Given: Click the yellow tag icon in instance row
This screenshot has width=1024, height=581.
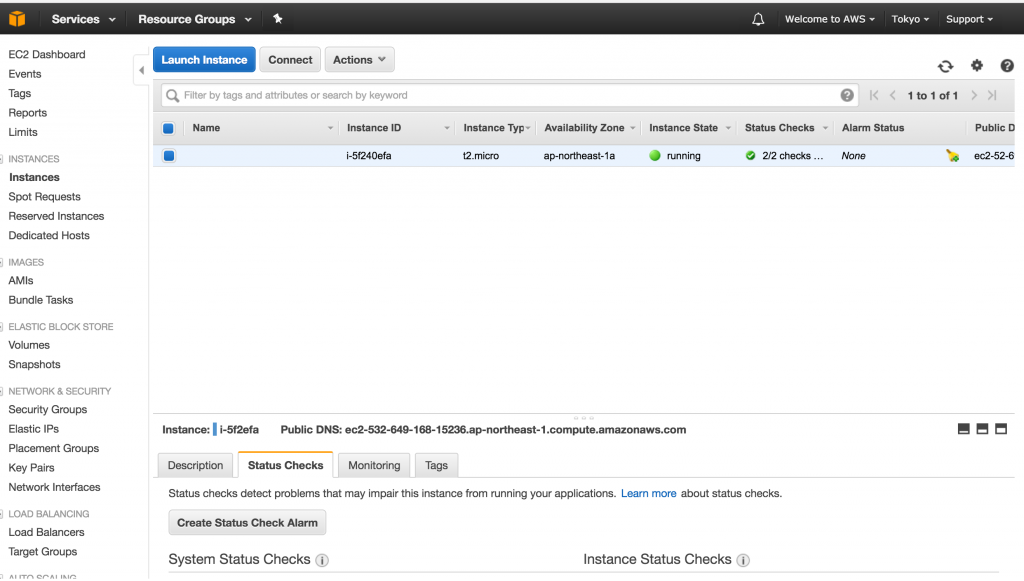Looking at the screenshot, I should (952, 155).
